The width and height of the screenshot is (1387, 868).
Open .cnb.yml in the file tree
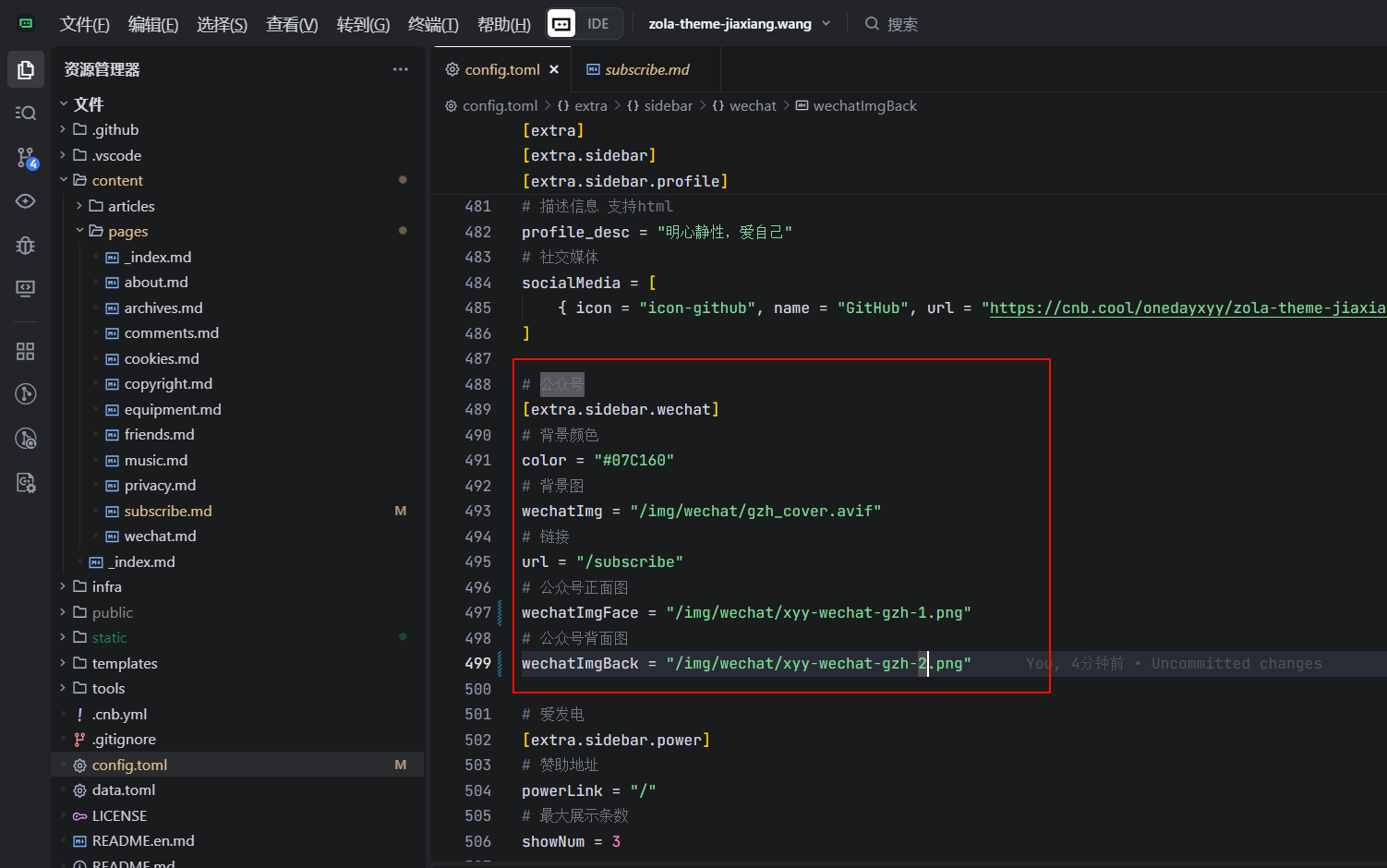119,714
